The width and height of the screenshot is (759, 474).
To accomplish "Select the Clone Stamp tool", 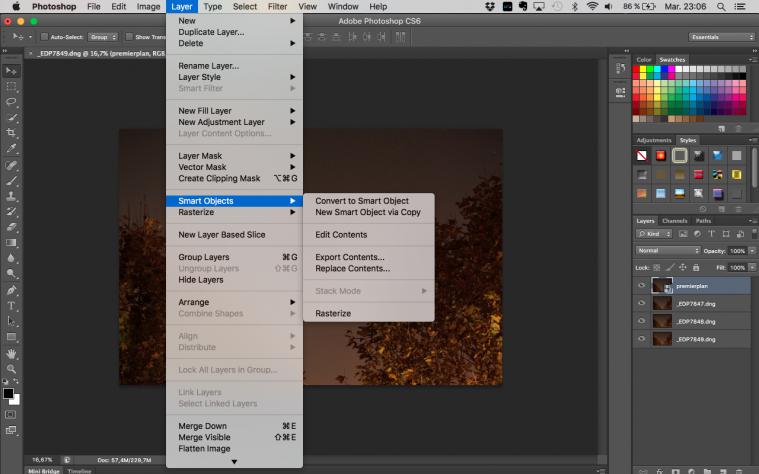I will pos(11,197).
